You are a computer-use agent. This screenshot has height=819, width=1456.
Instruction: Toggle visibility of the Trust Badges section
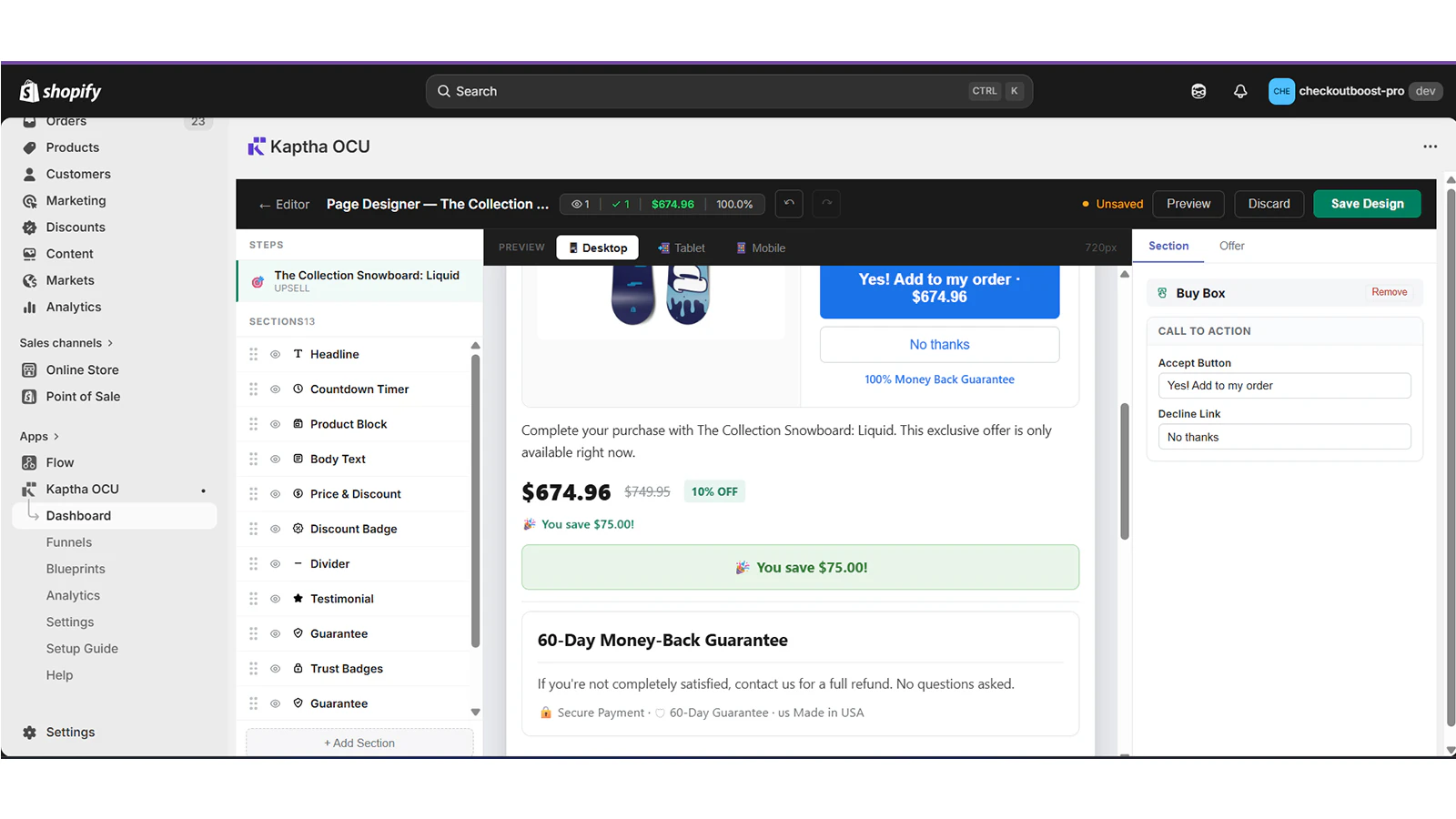(275, 669)
